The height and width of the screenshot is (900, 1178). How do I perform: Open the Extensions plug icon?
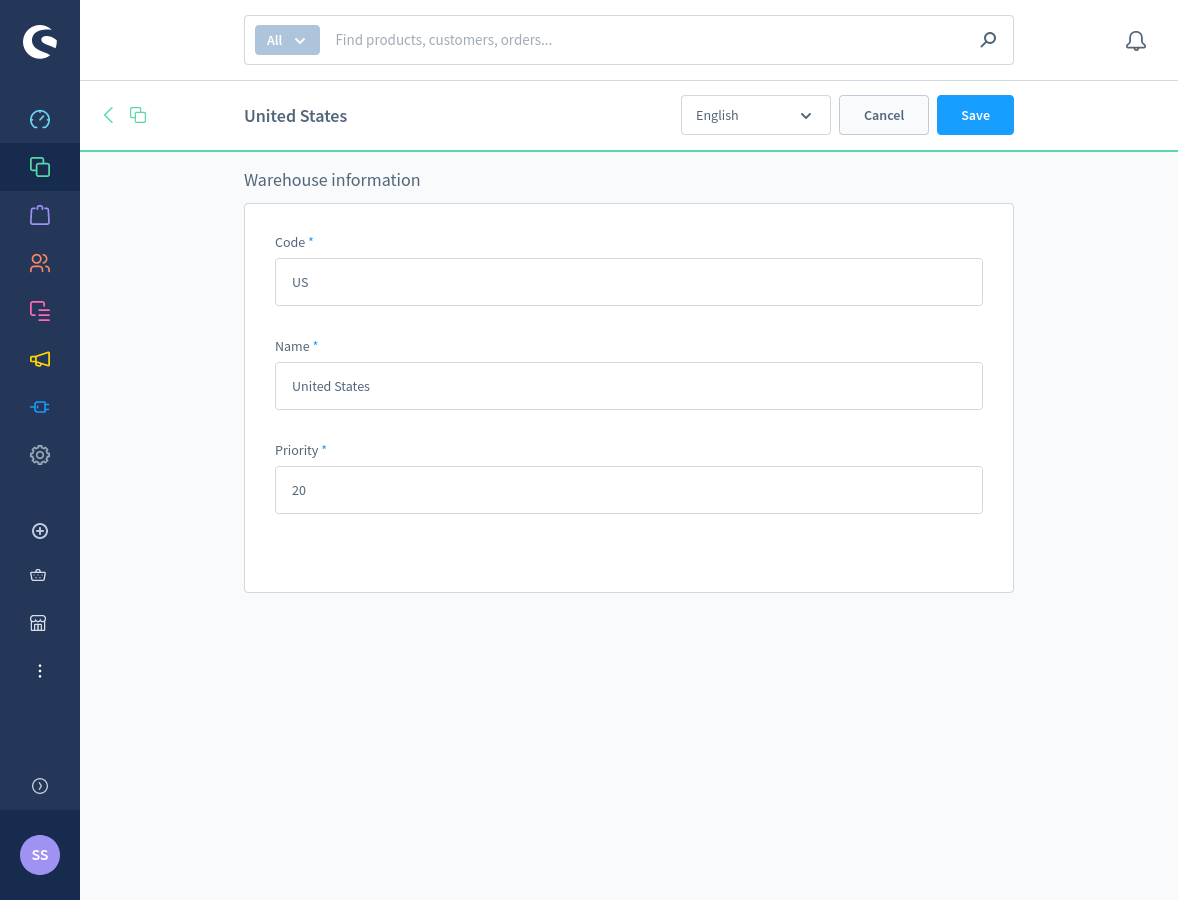tap(40, 407)
